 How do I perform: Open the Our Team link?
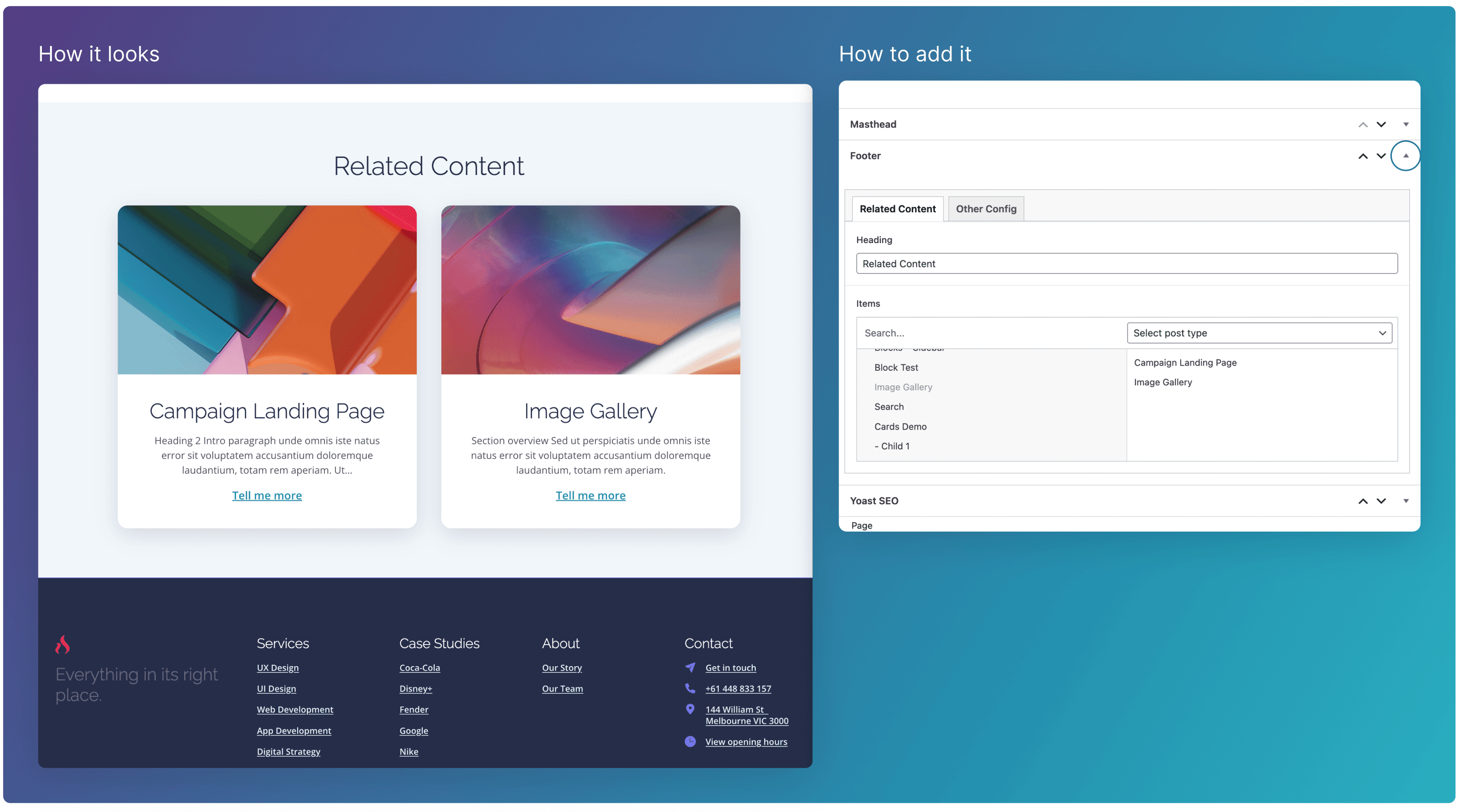[x=562, y=689]
